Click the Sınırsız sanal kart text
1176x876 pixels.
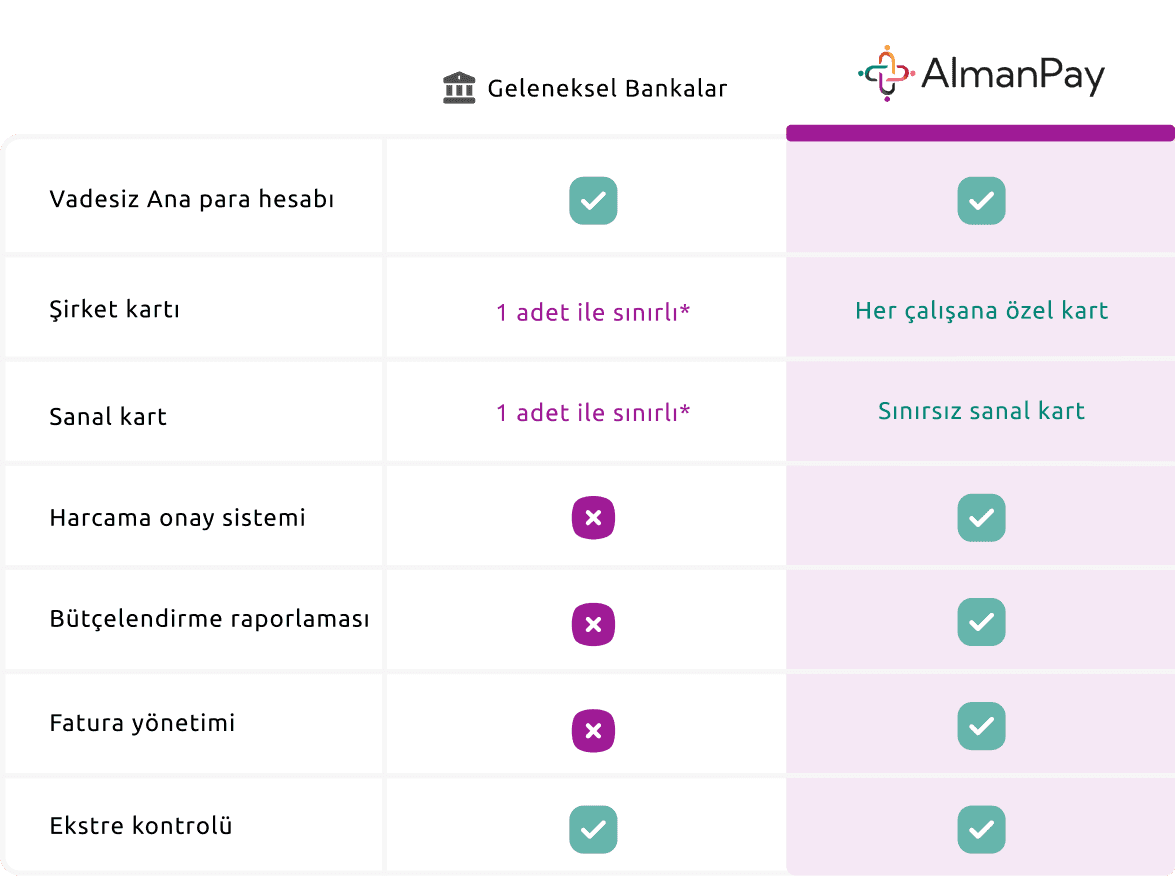tap(981, 411)
